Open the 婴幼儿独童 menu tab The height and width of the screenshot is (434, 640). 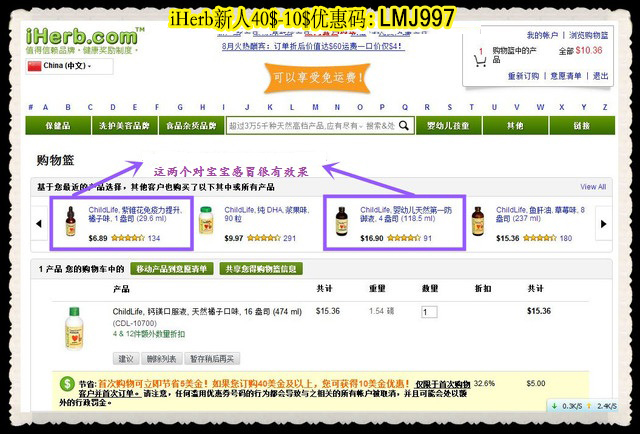click(x=449, y=126)
